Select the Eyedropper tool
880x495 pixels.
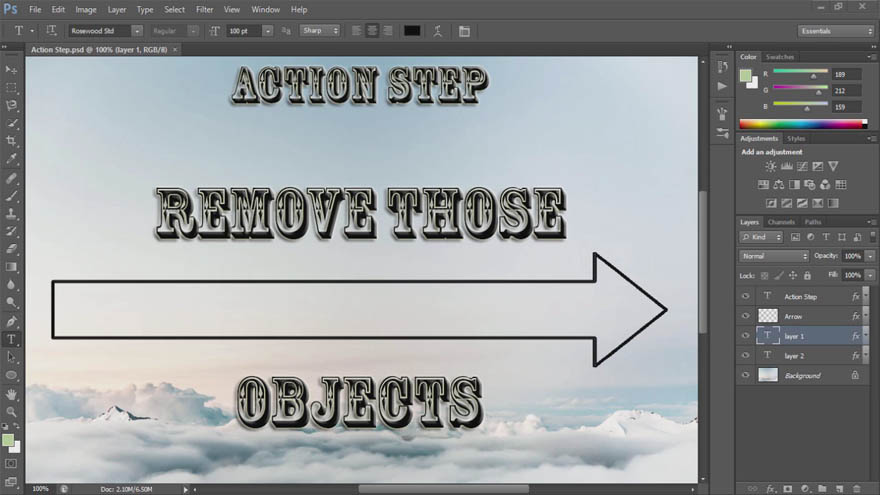pyautogui.click(x=11, y=159)
